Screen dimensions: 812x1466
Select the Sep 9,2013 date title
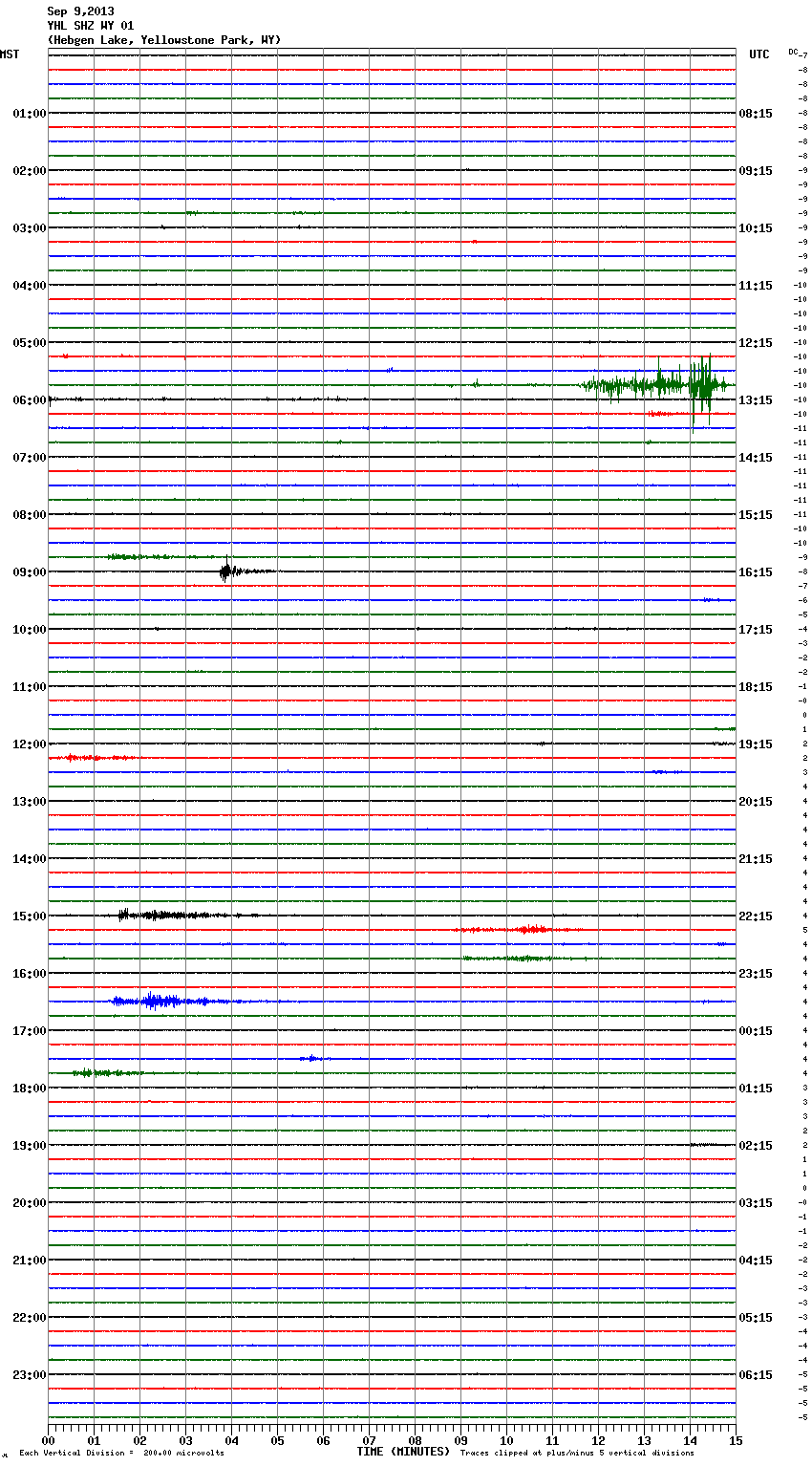pos(80,11)
